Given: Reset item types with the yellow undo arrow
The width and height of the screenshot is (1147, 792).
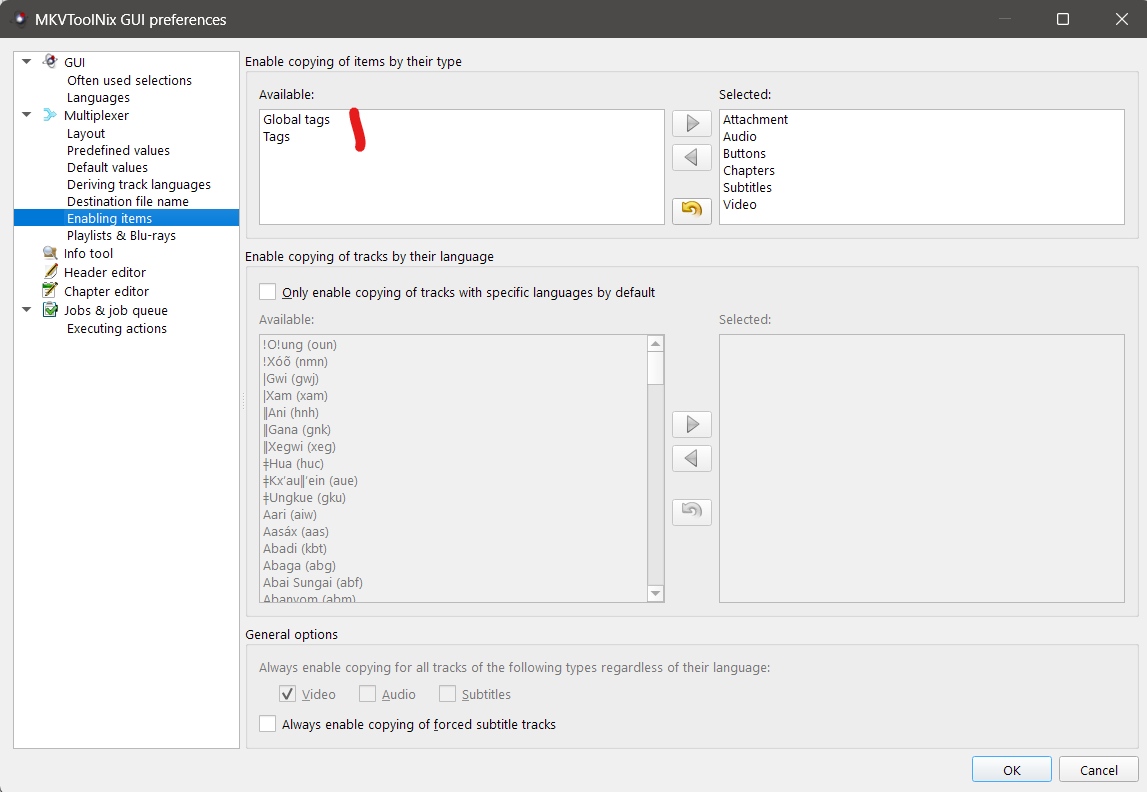Looking at the screenshot, I should coord(691,211).
